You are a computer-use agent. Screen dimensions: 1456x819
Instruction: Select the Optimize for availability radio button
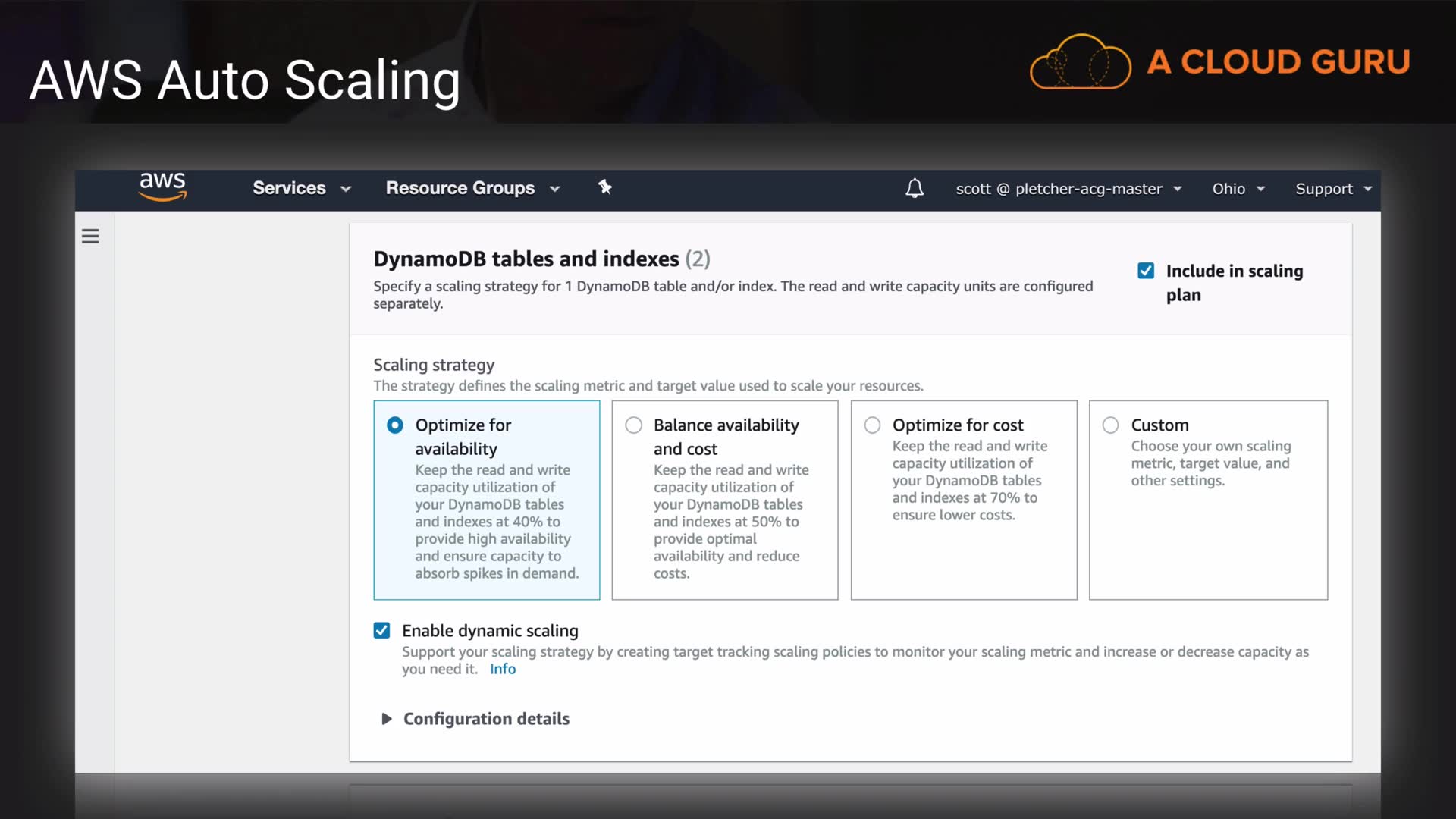tap(395, 425)
